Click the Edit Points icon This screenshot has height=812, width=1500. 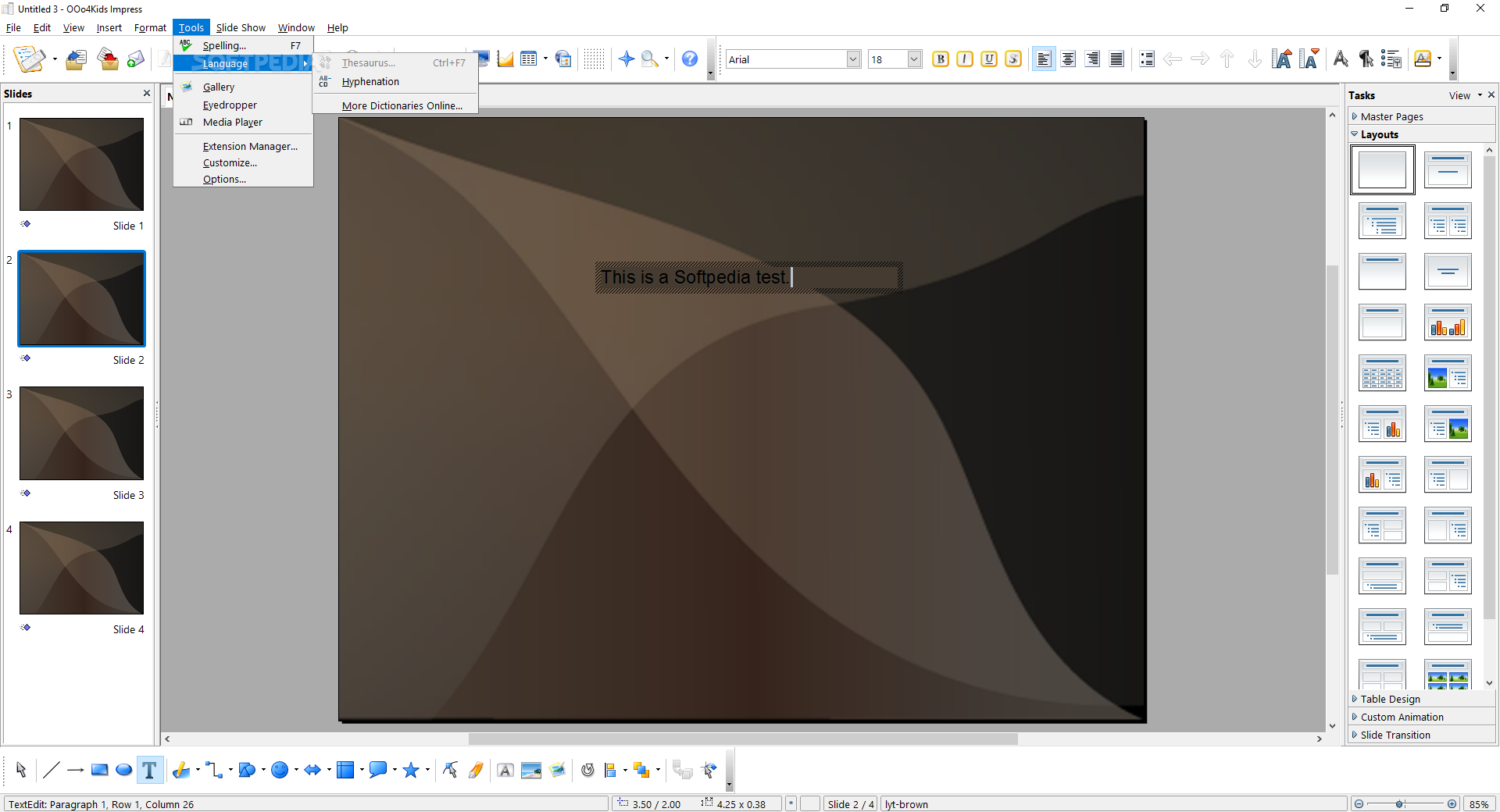[x=450, y=771]
